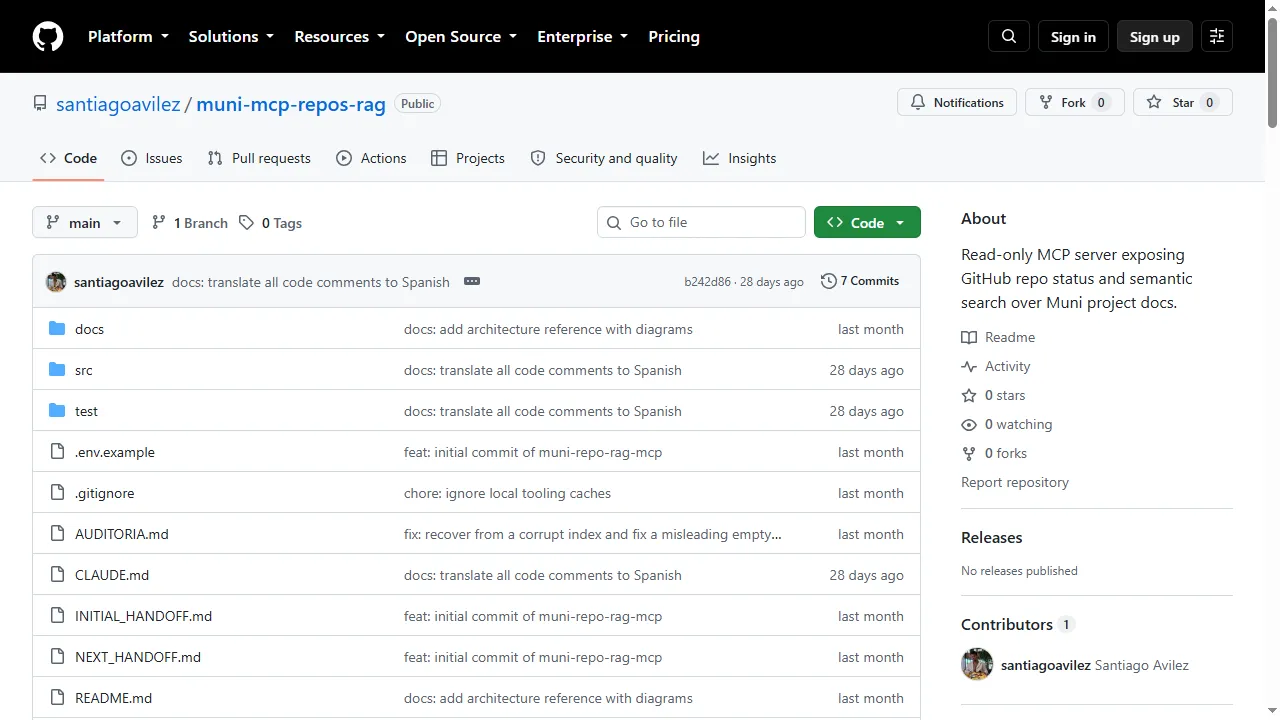Viewport: 1280px width, 720px height.
Task: Click the eye icon next to 0 watching
Action: coord(969,424)
